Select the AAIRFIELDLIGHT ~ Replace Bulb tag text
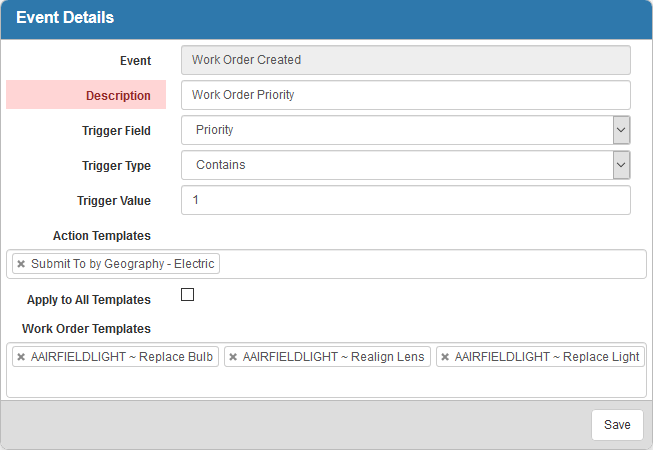This screenshot has width=653, height=450. 122,357
